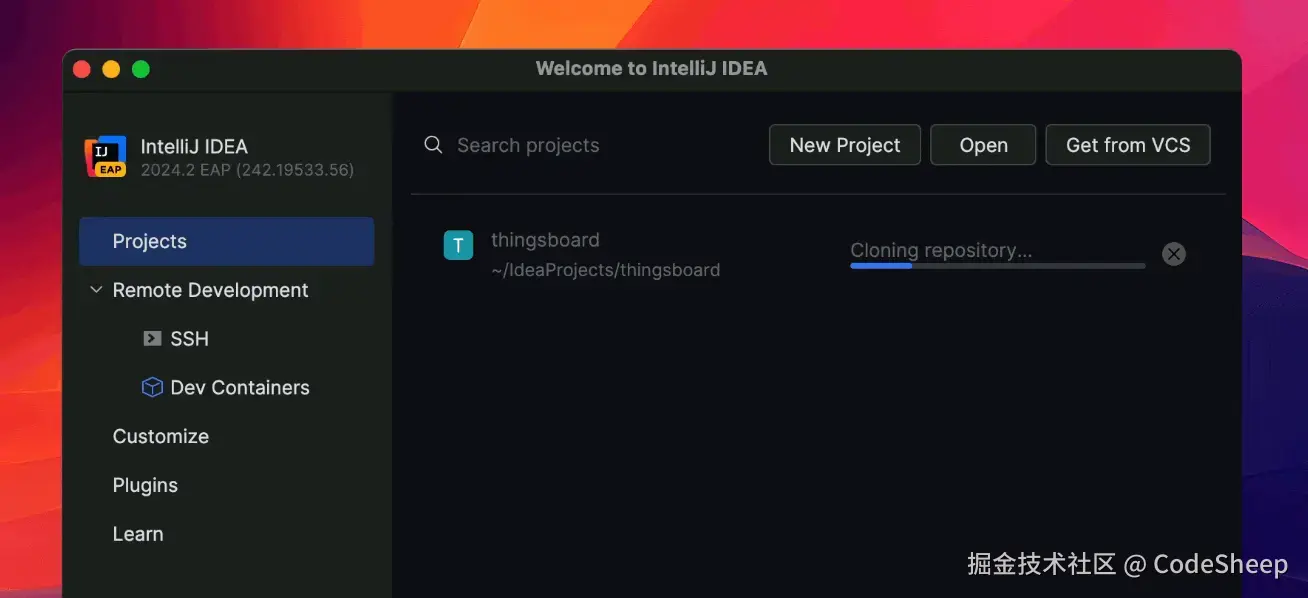
Task: Click the IntelliJ IDEA EAP logo icon
Action: point(106,156)
